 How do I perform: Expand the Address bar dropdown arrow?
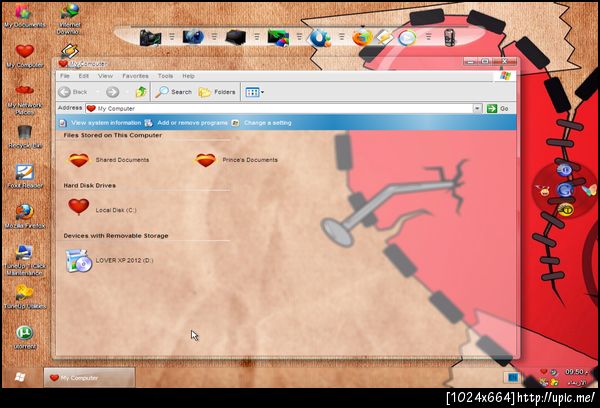point(477,108)
